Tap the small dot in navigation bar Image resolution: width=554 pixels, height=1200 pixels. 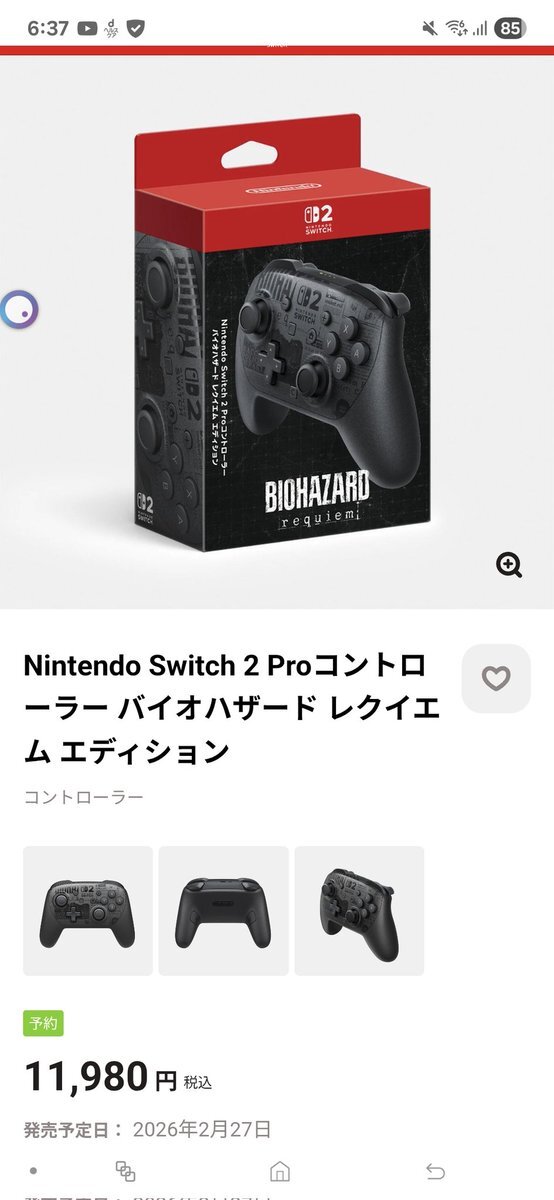tap(32, 1171)
